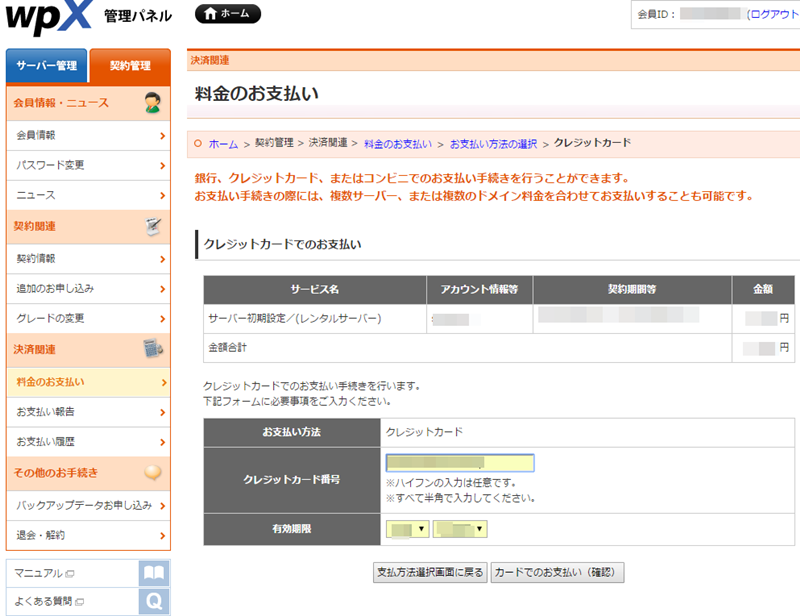Focus the クレジットカード番号 input field
The image size is (800, 616).
coord(460,463)
